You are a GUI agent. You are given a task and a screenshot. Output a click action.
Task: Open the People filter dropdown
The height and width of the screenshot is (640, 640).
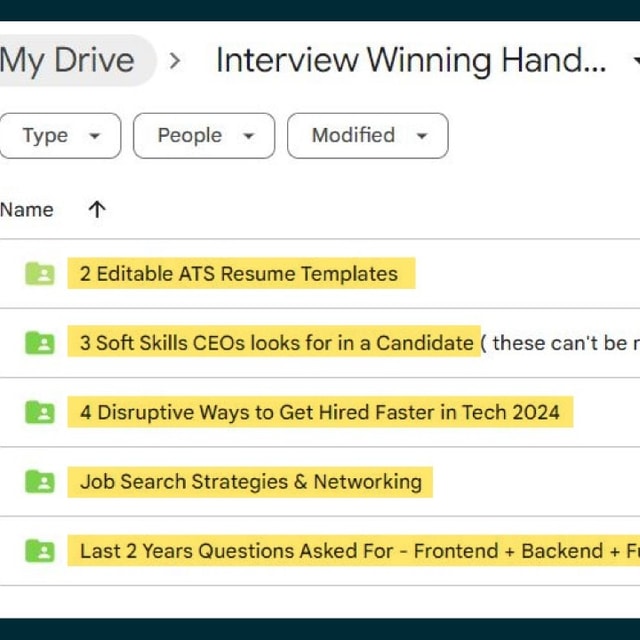click(203, 136)
